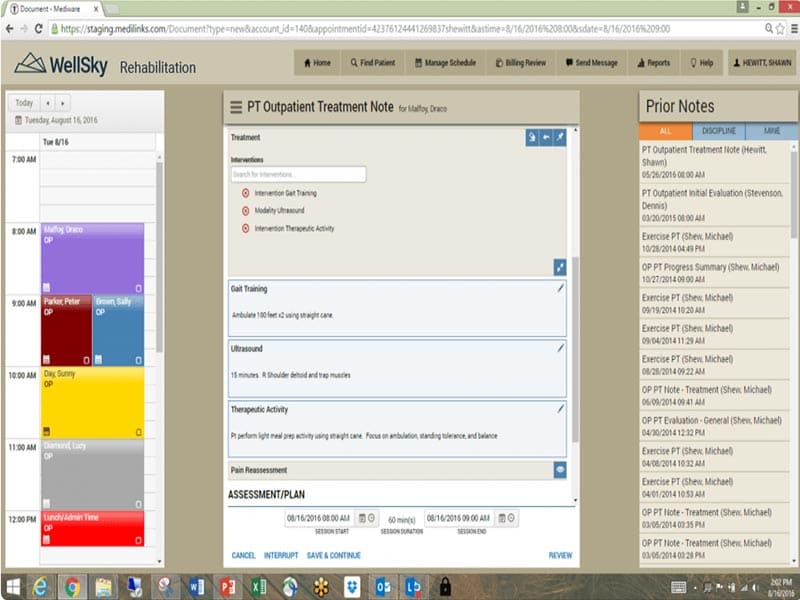This screenshot has width=800, height=600.
Task: Remove the Intervention Therapeutic Activity item
Action: 245,229
